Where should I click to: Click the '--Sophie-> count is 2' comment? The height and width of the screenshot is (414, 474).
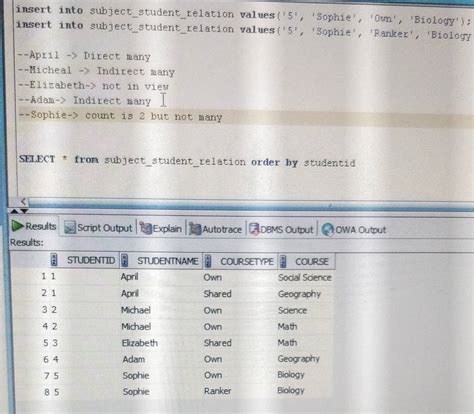point(120,116)
